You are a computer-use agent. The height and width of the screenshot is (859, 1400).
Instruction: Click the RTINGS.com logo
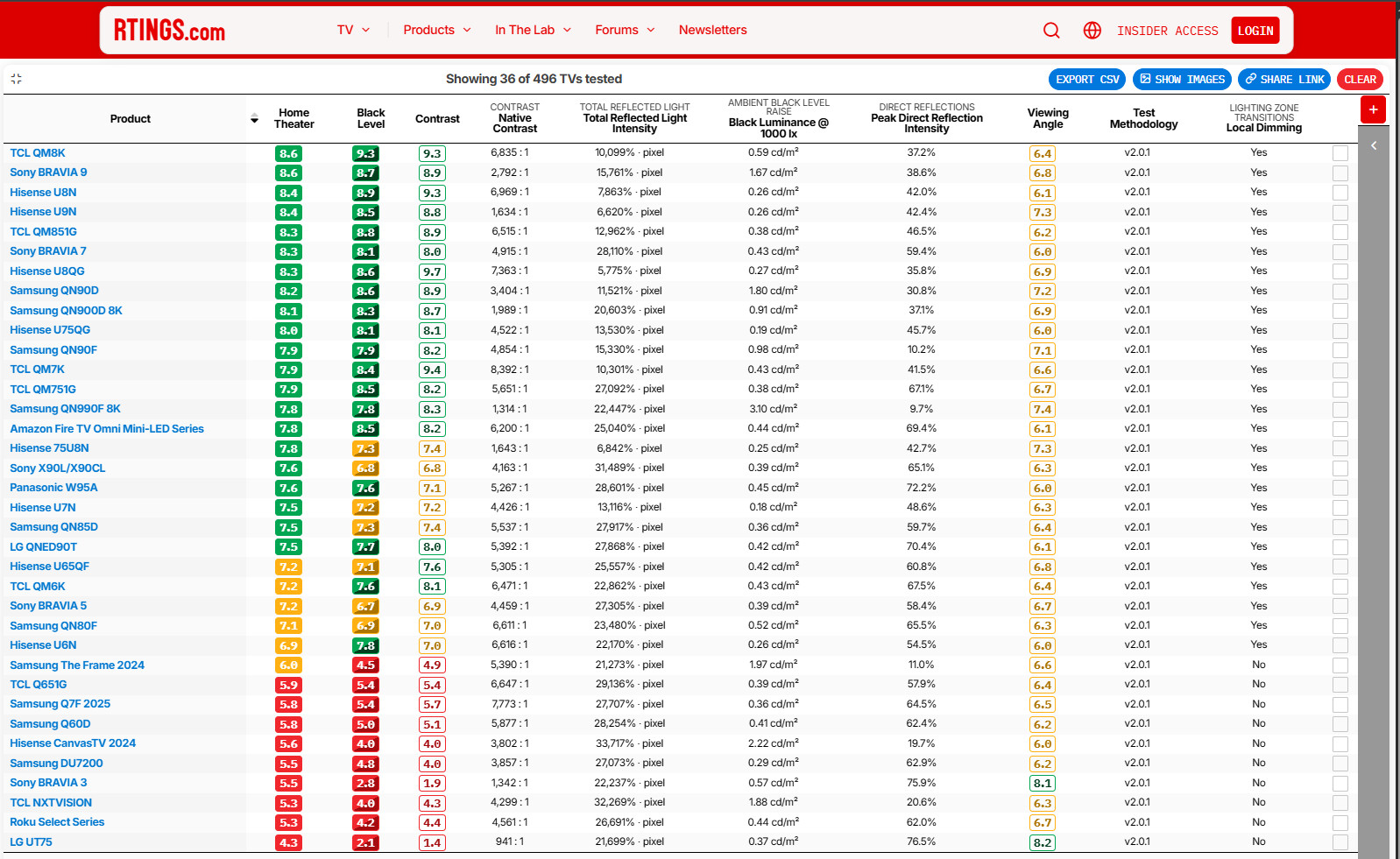coord(169,31)
